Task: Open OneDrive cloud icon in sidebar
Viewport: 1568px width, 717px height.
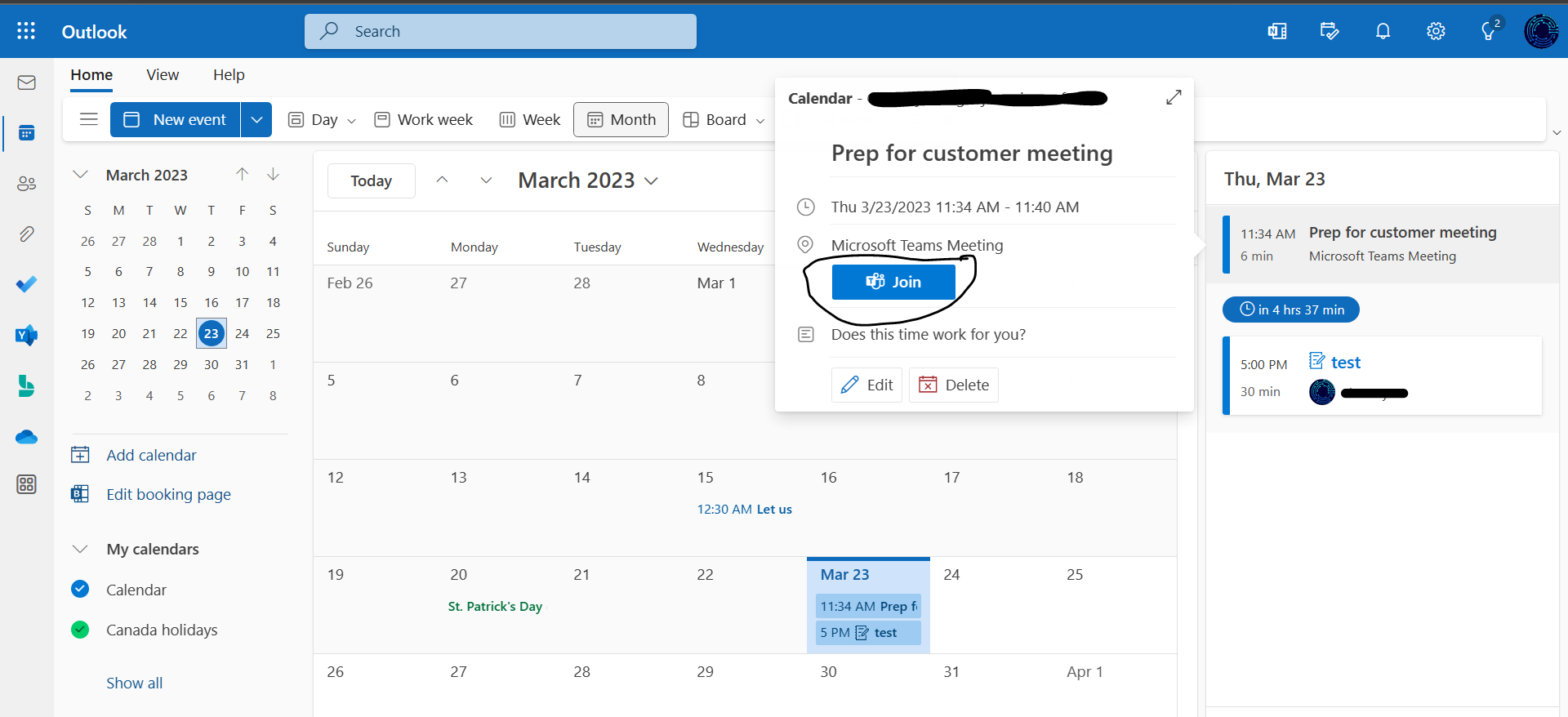Action: [26, 437]
